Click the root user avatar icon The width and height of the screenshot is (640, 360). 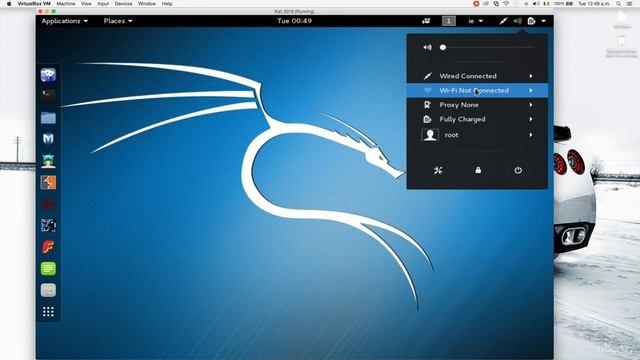(x=430, y=135)
